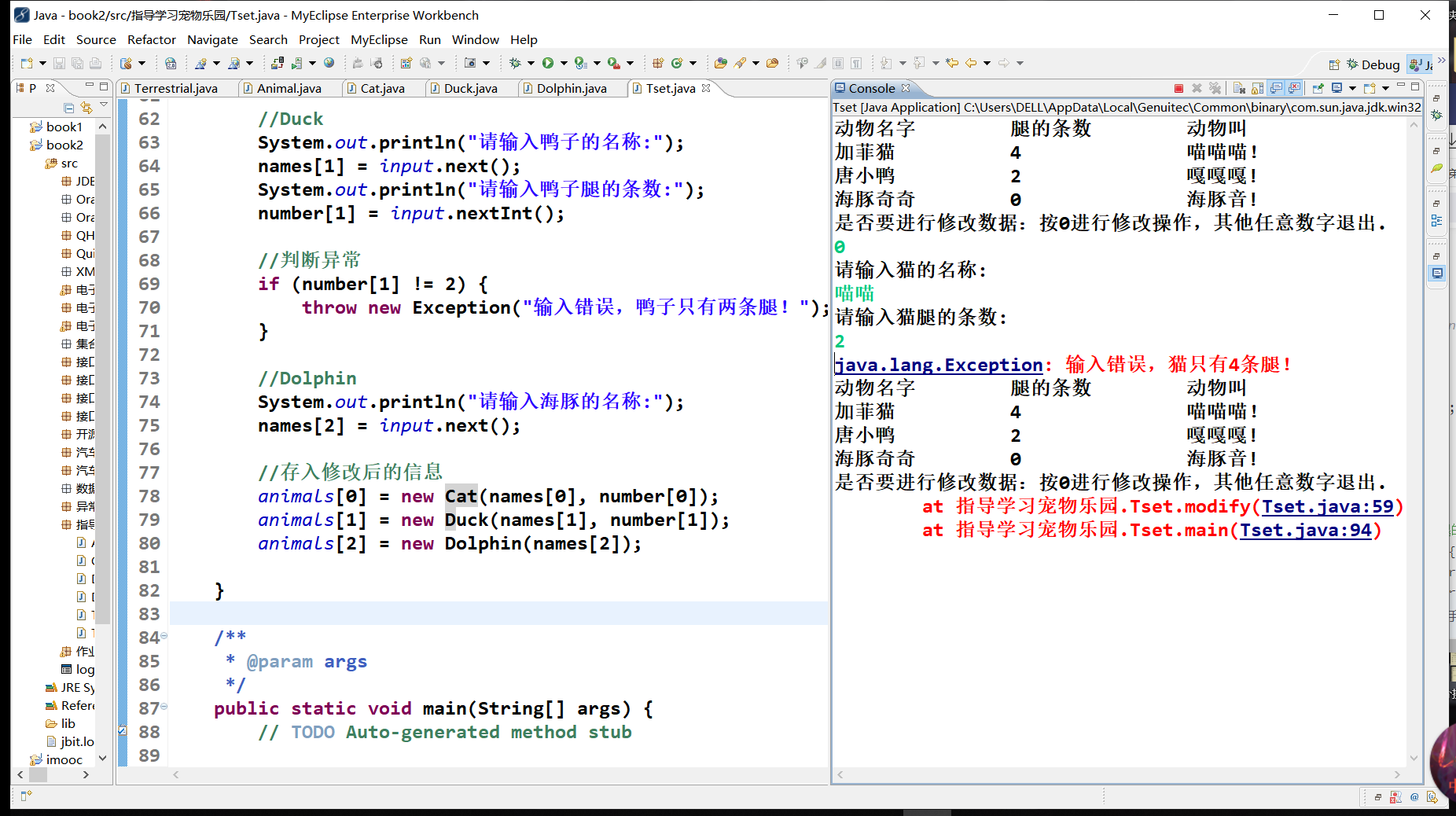Open the Run button dropdown arrow

click(563, 63)
